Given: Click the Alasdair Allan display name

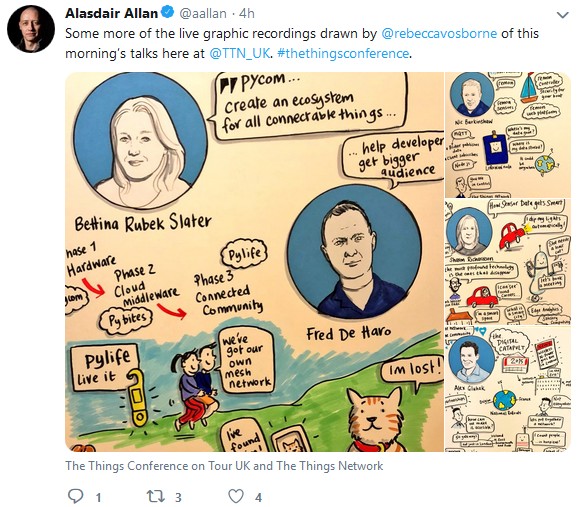Looking at the screenshot, I should [x=112, y=13].
